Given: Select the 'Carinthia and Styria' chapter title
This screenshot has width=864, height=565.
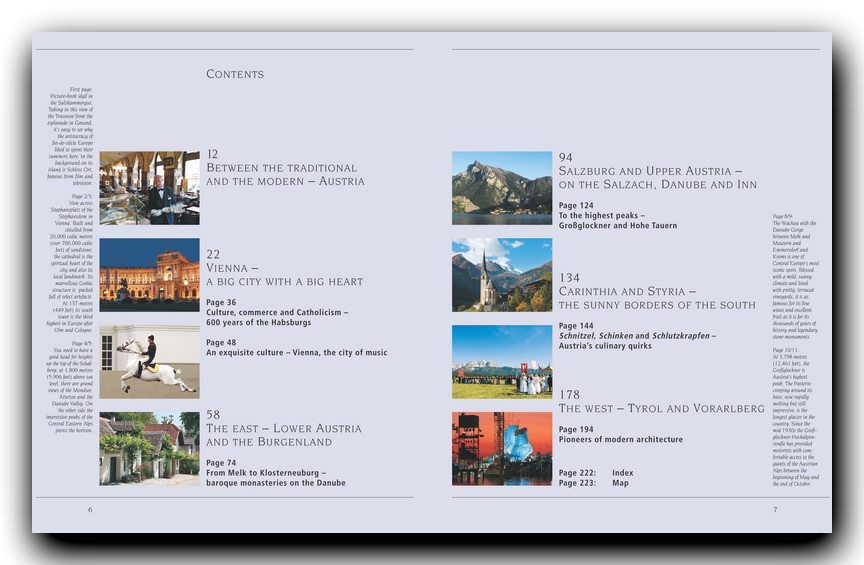Looking at the screenshot, I should point(656,298).
